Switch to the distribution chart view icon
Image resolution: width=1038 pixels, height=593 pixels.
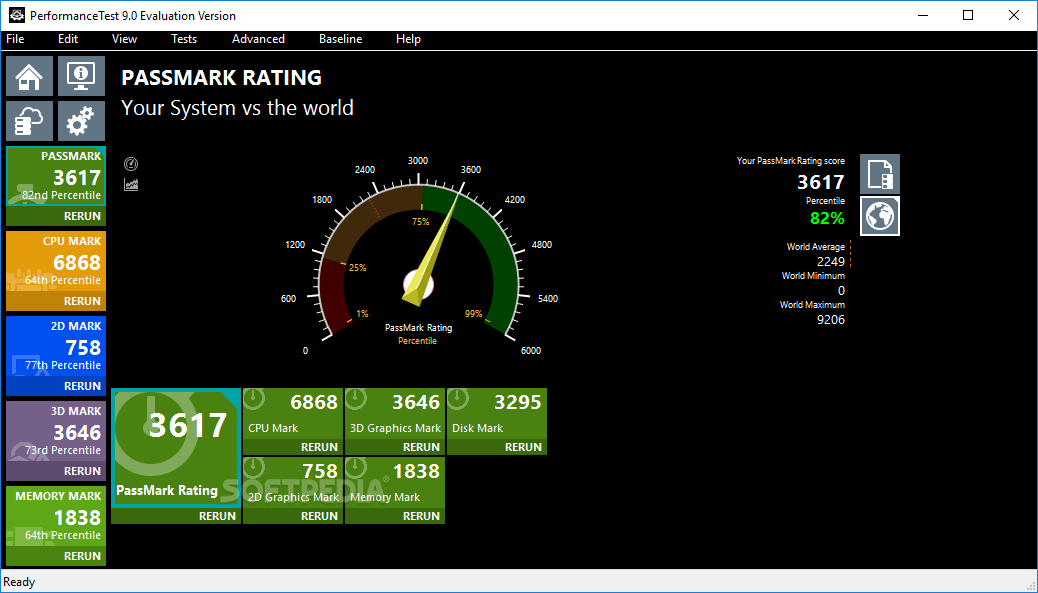[x=131, y=185]
